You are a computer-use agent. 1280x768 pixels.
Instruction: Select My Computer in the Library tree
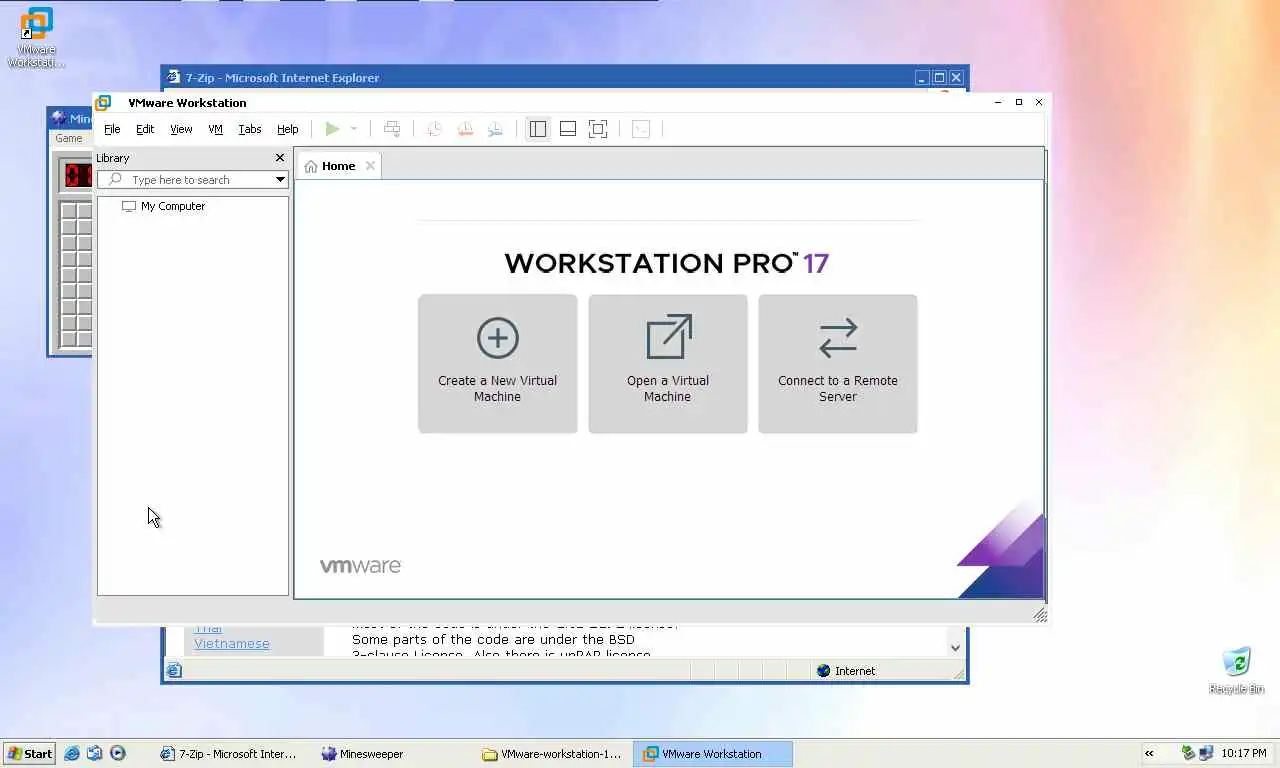[x=172, y=206]
